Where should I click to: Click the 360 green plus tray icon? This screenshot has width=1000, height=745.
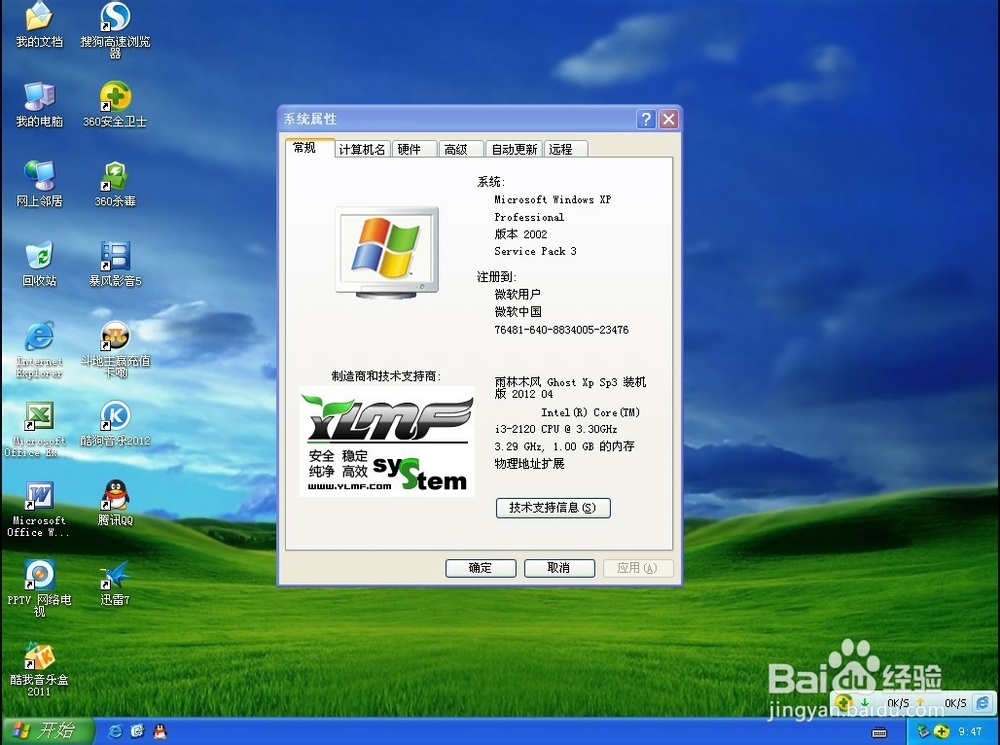coord(941,731)
